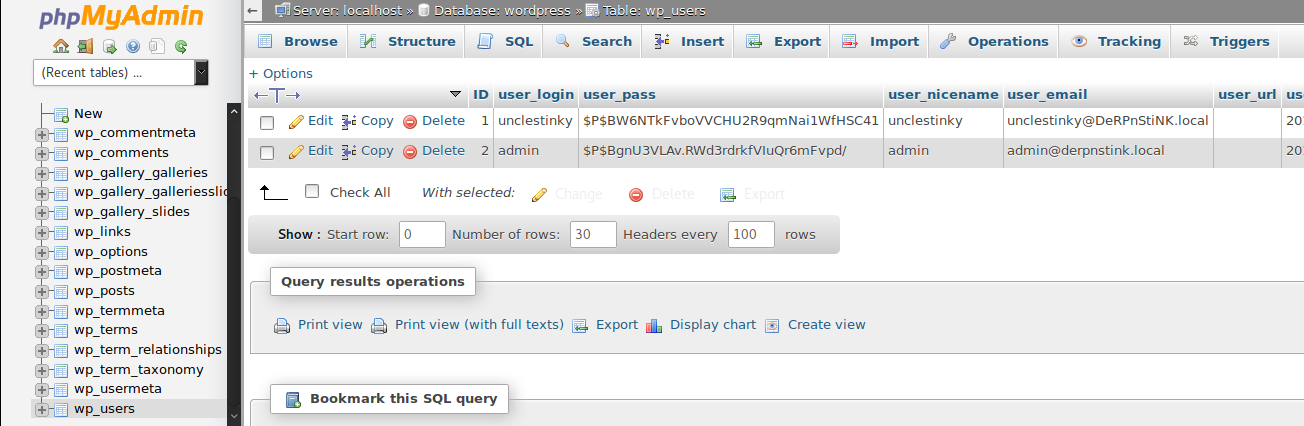This screenshot has height=426, width=1304.
Task: Expand the + Options link
Action: click(x=281, y=73)
